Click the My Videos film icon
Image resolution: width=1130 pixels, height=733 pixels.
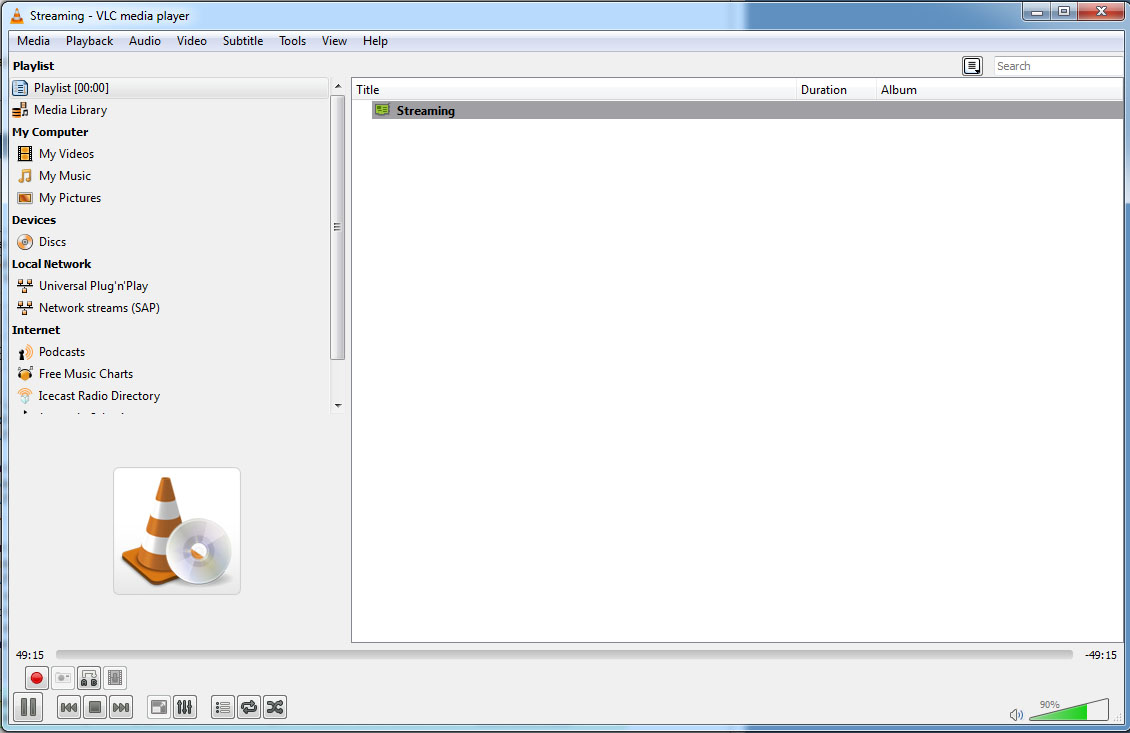point(25,154)
